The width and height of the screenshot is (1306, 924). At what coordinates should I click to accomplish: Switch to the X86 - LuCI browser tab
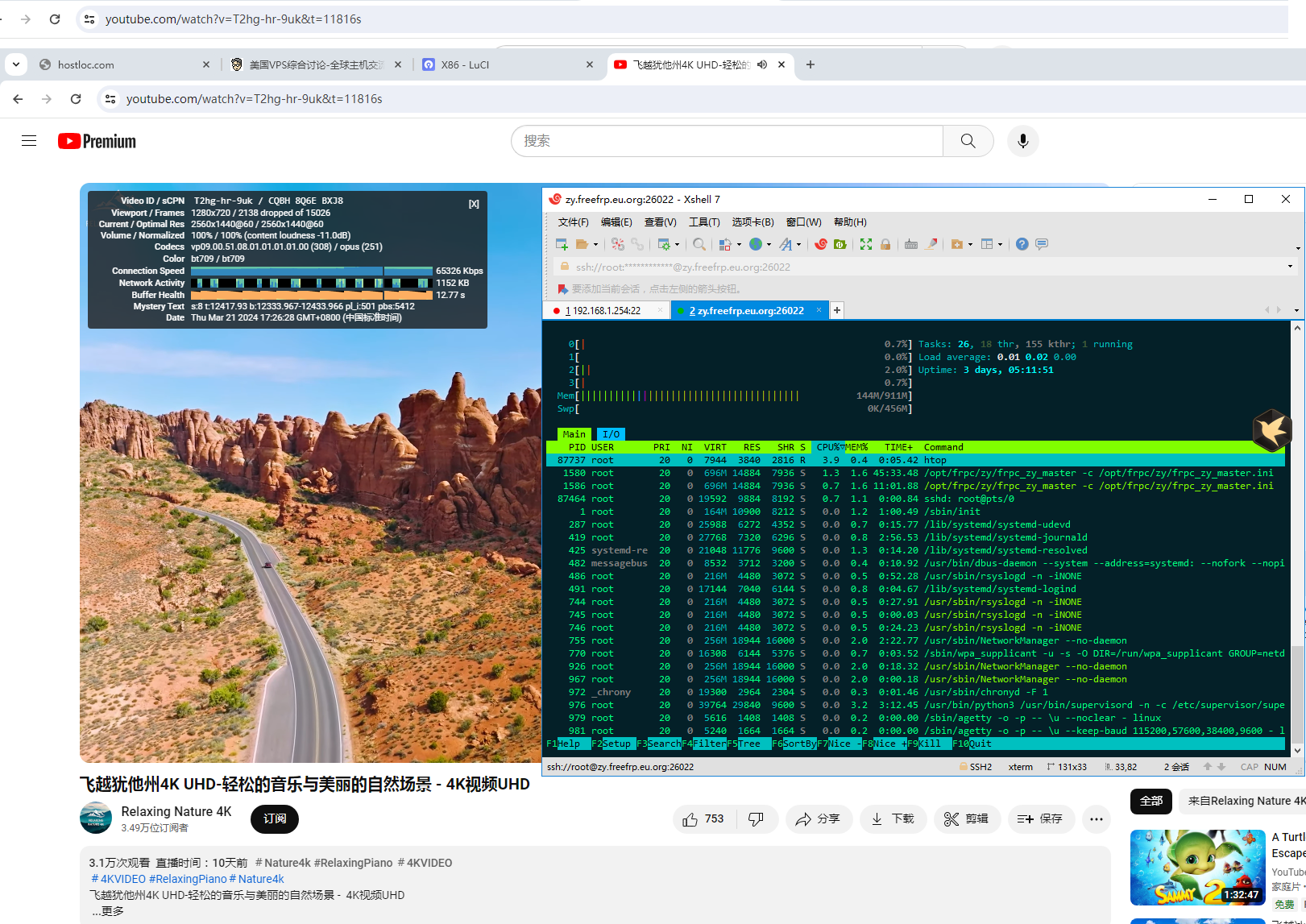(509, 64)
